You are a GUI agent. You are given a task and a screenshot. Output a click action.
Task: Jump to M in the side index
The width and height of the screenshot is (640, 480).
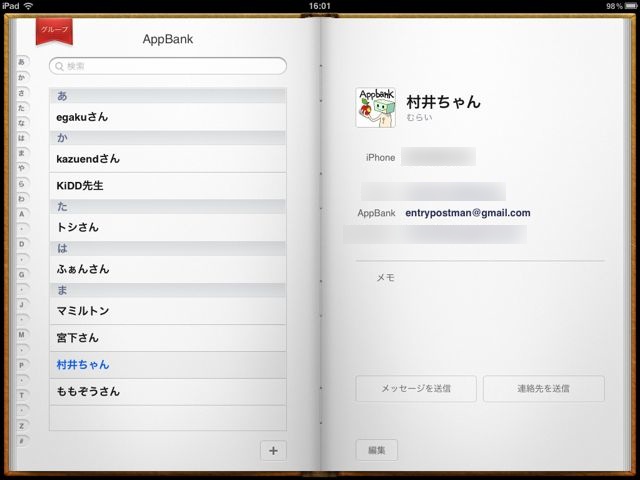pos(22,335)
